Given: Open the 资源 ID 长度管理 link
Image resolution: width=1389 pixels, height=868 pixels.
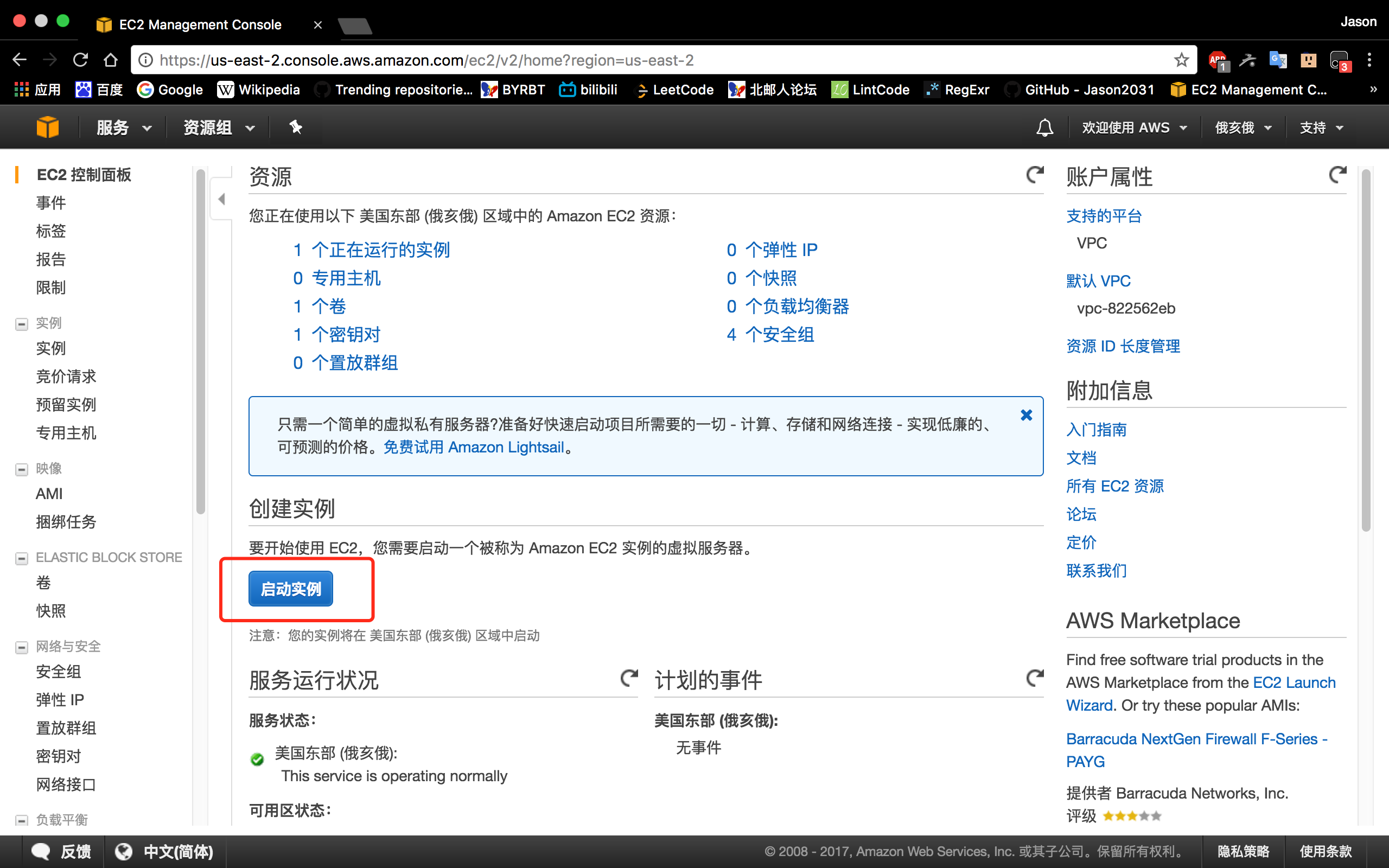Looking at the screenshot, I should pyautogui.click(x=1123, y=346).
